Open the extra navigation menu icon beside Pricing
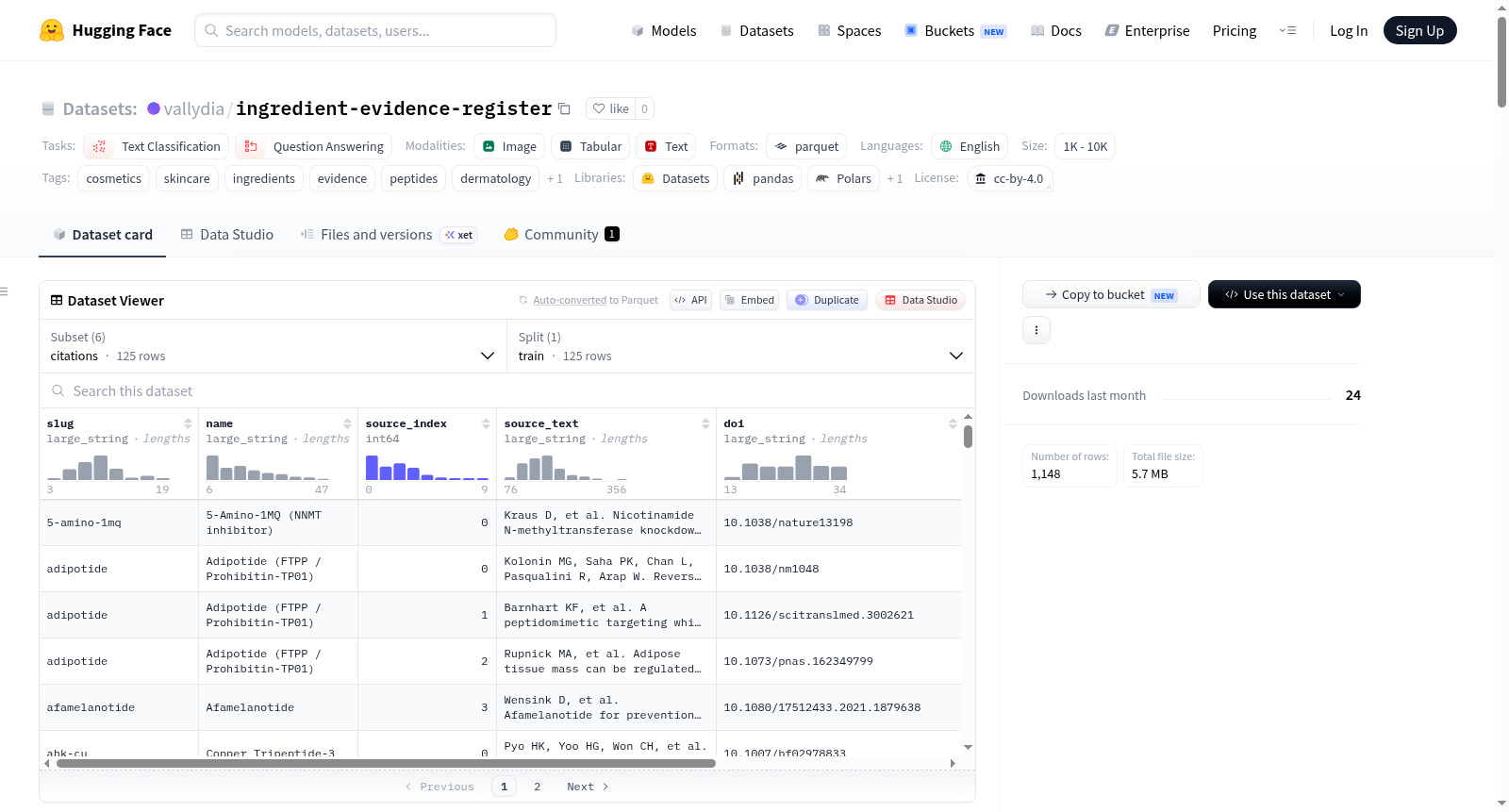This screenshot has width=1509, height=812. point(1287,30)
